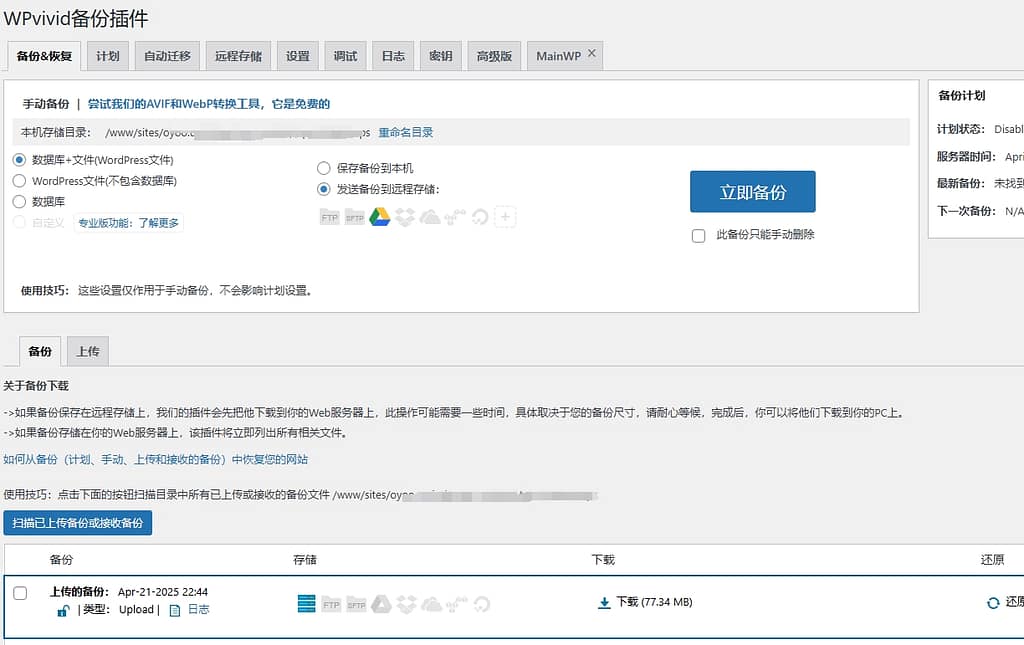1024x645 pixels.
Task: Switch to the 计划 tab
Action: coord(107,56)
